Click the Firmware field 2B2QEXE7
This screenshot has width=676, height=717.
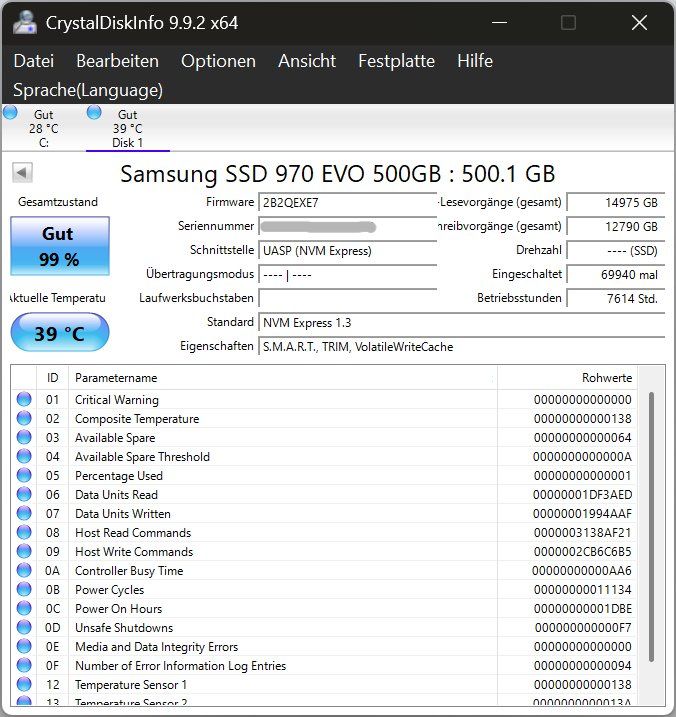point(348,203)
